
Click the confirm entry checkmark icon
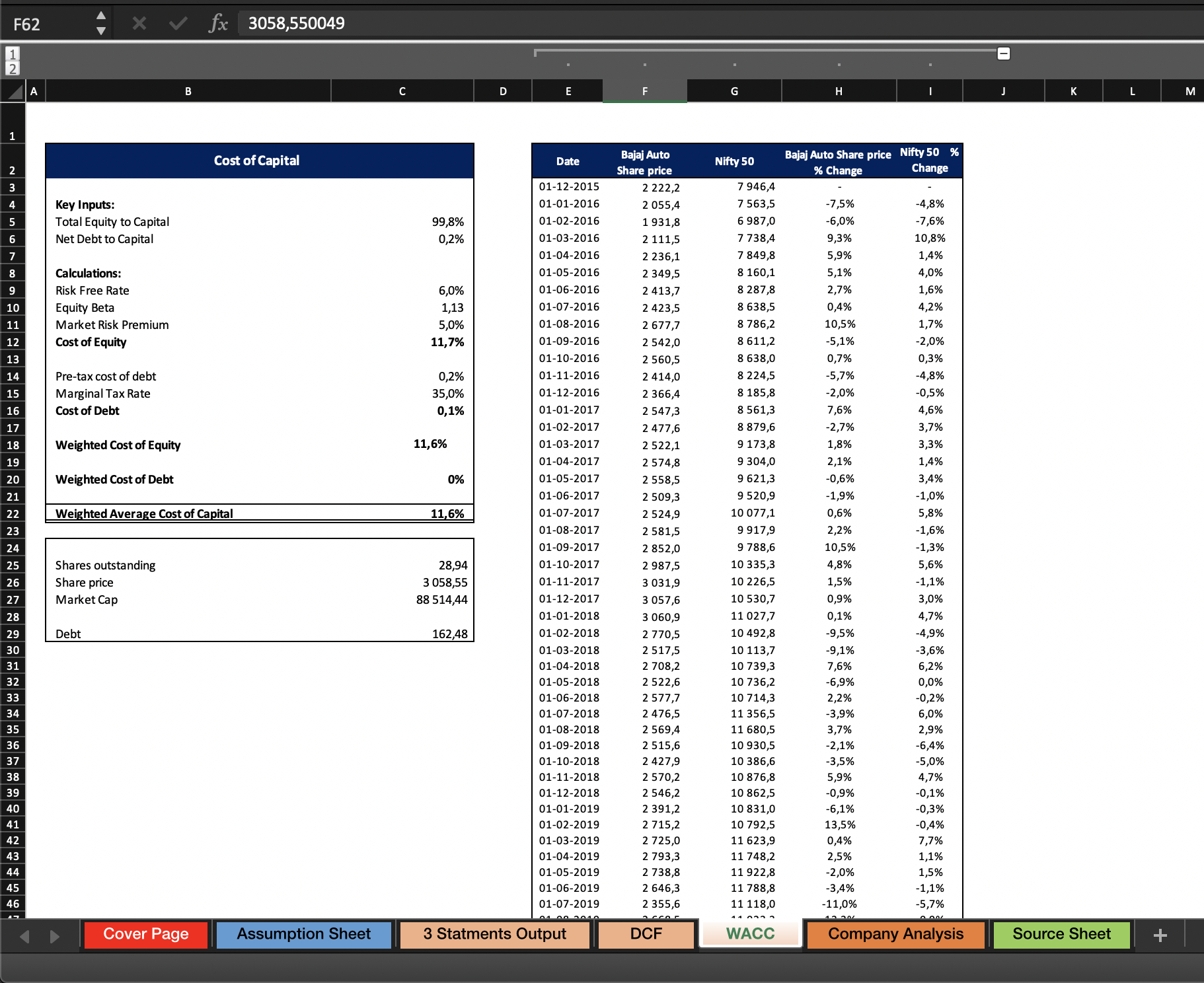click(178, 24)
